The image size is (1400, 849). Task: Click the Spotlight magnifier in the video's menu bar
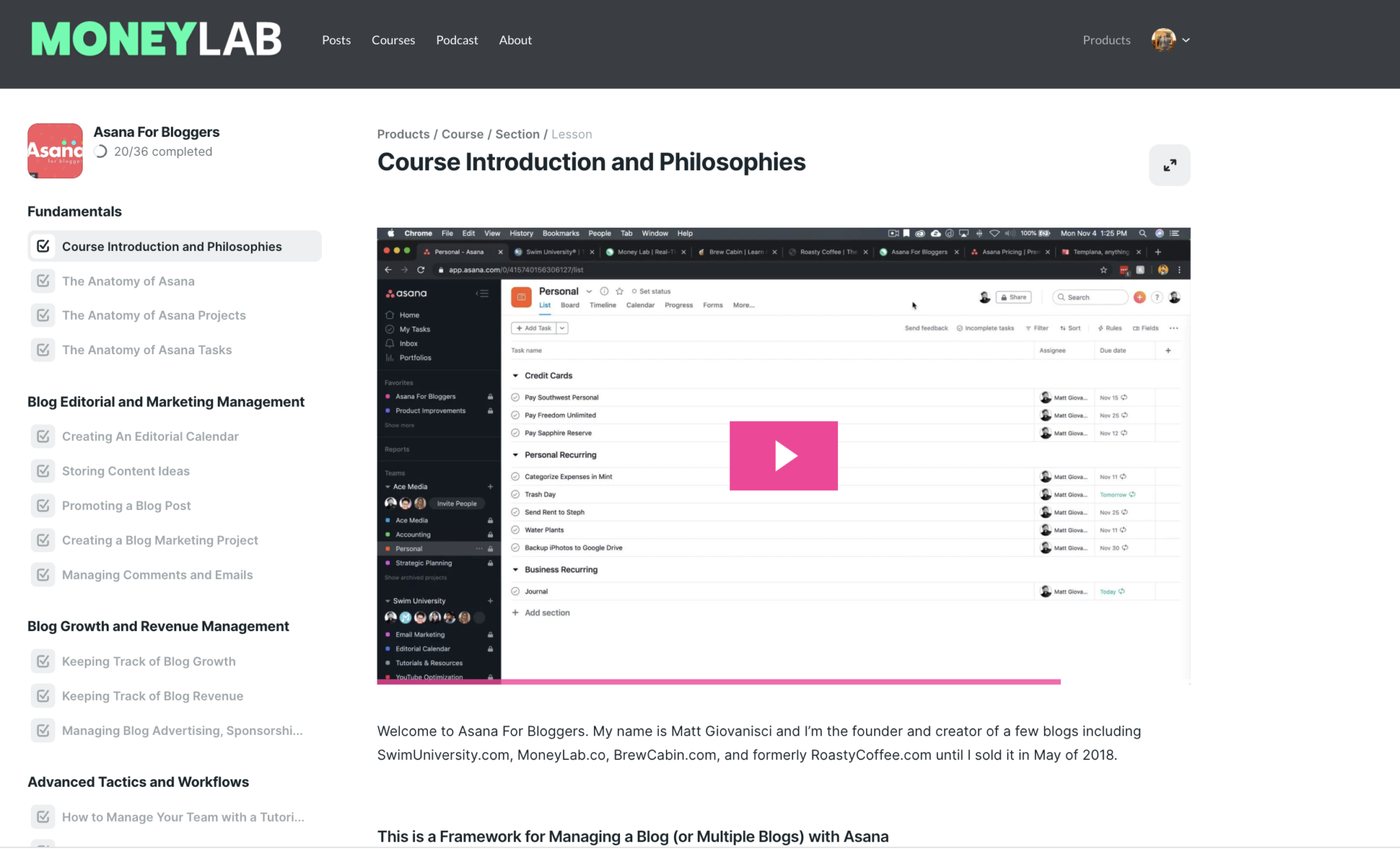tap(1142, 233)
